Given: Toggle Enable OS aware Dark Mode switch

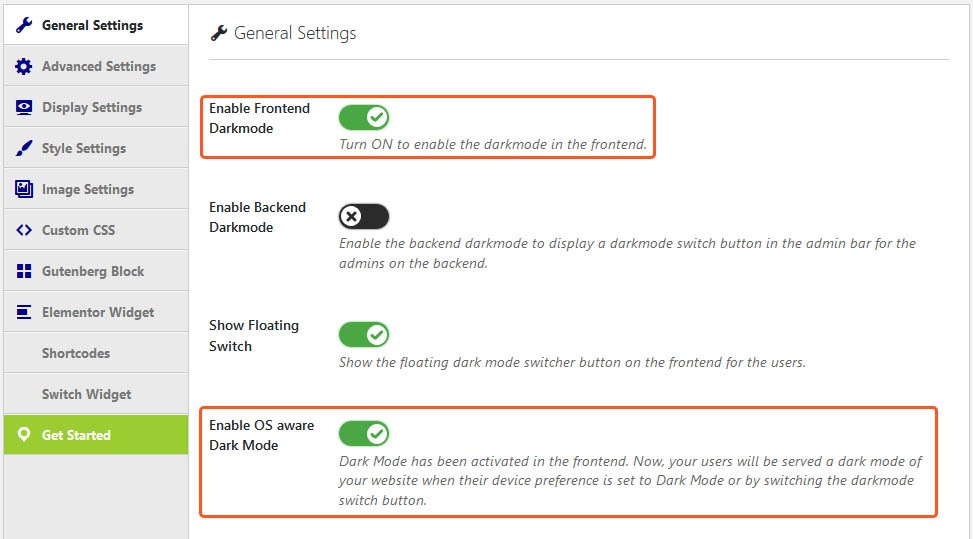Looking at the screenshot, I should (x=364, y=434).
